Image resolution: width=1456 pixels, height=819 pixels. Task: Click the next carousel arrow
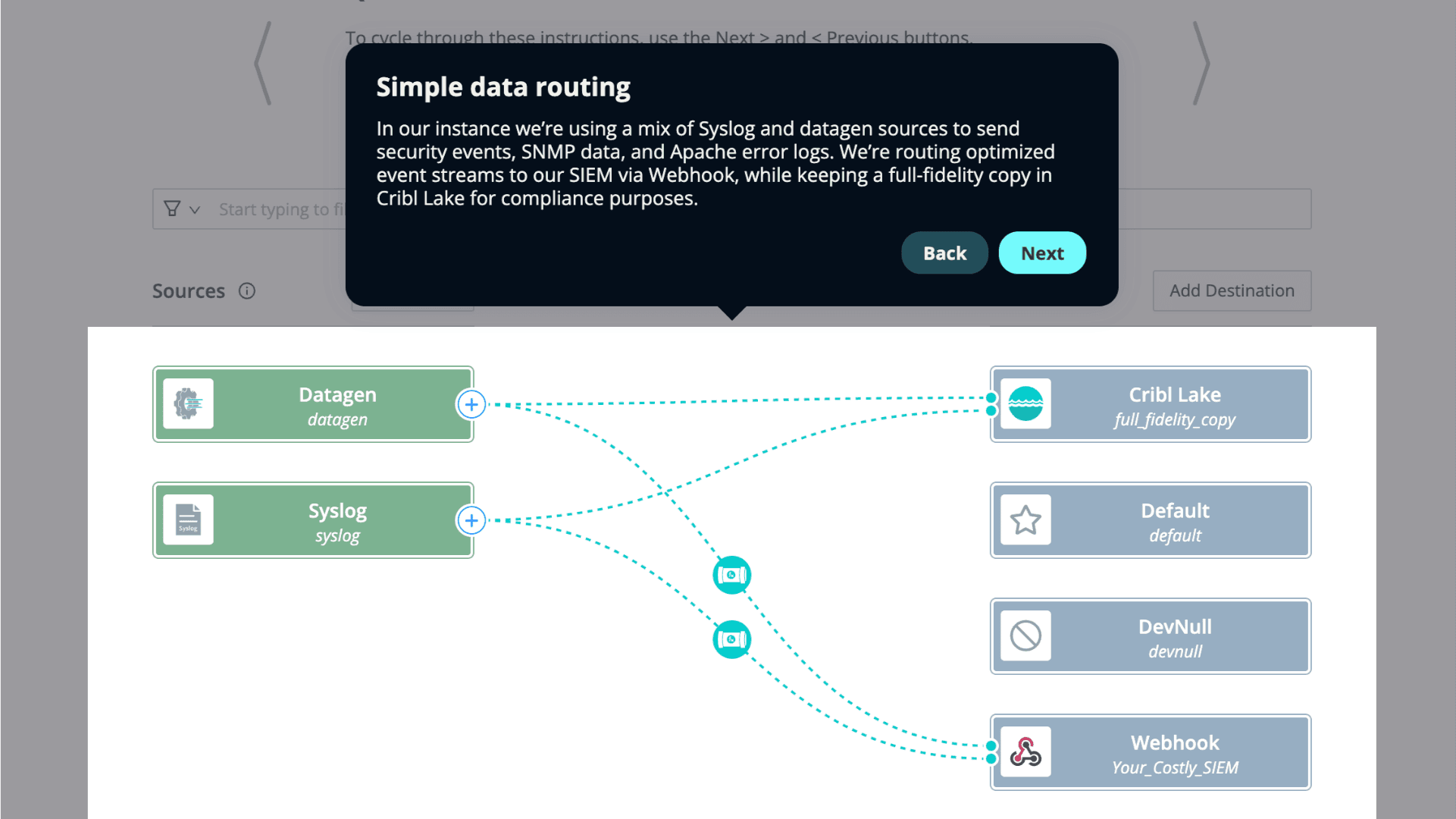coord(1200,64)
